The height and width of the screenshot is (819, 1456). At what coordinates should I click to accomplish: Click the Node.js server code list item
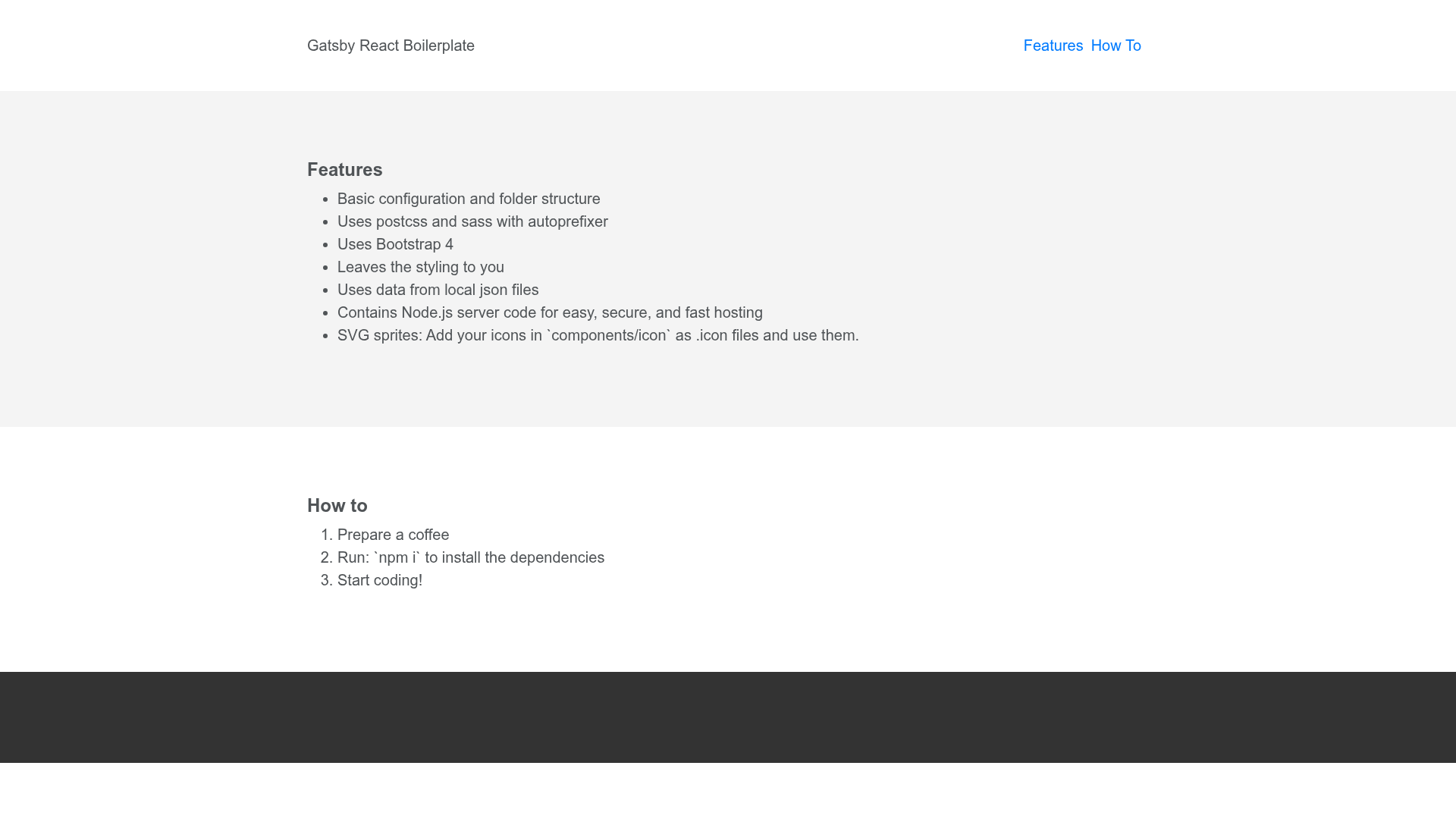pos(550,312)
